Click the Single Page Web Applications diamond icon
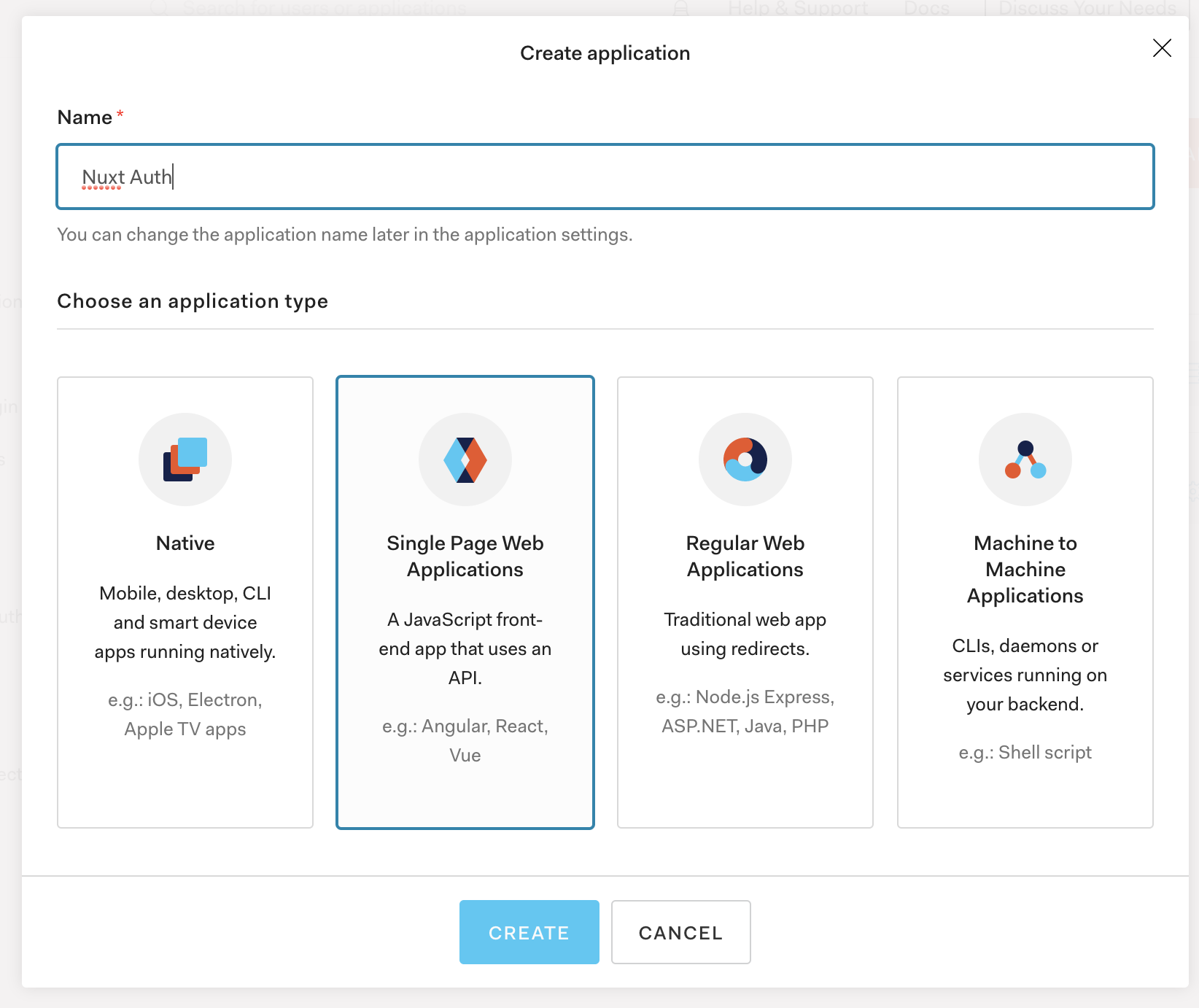1199x1008 pixels. (x=465, y=459)
